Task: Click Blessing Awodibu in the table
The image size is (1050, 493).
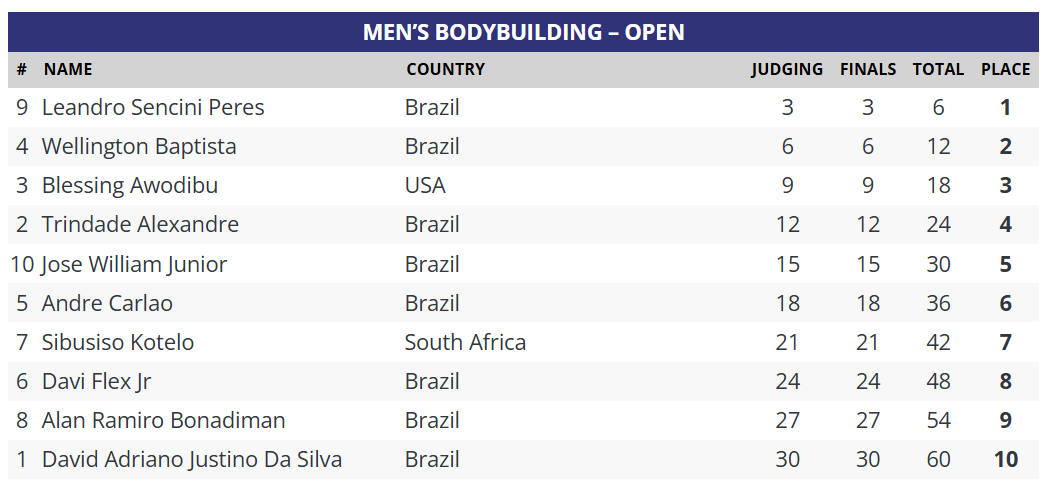Action: click(130, 186)
